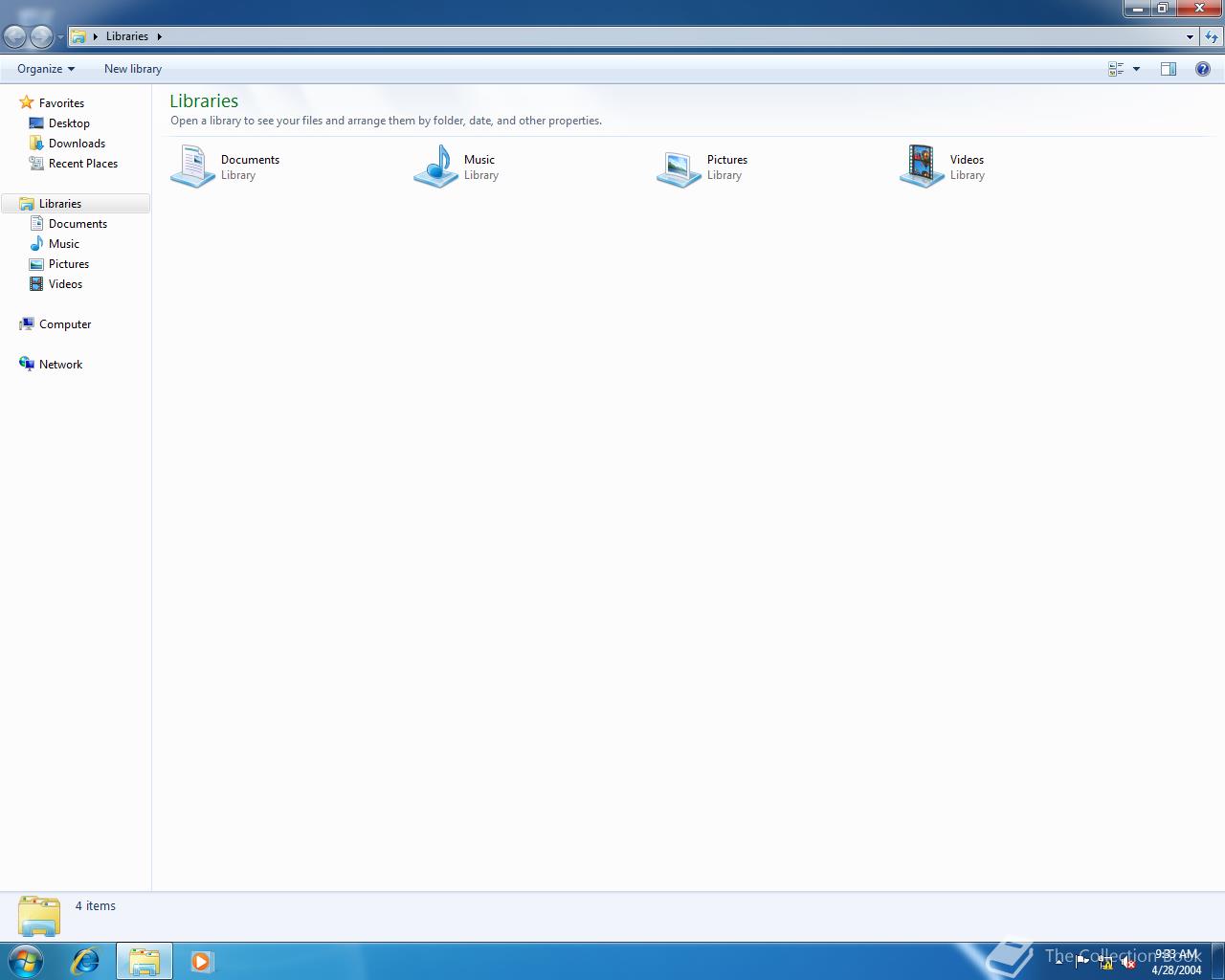Click the Downloads folder icon in sidebar
The width and height of the screenshot is (1225, 980).
[36, 143]
